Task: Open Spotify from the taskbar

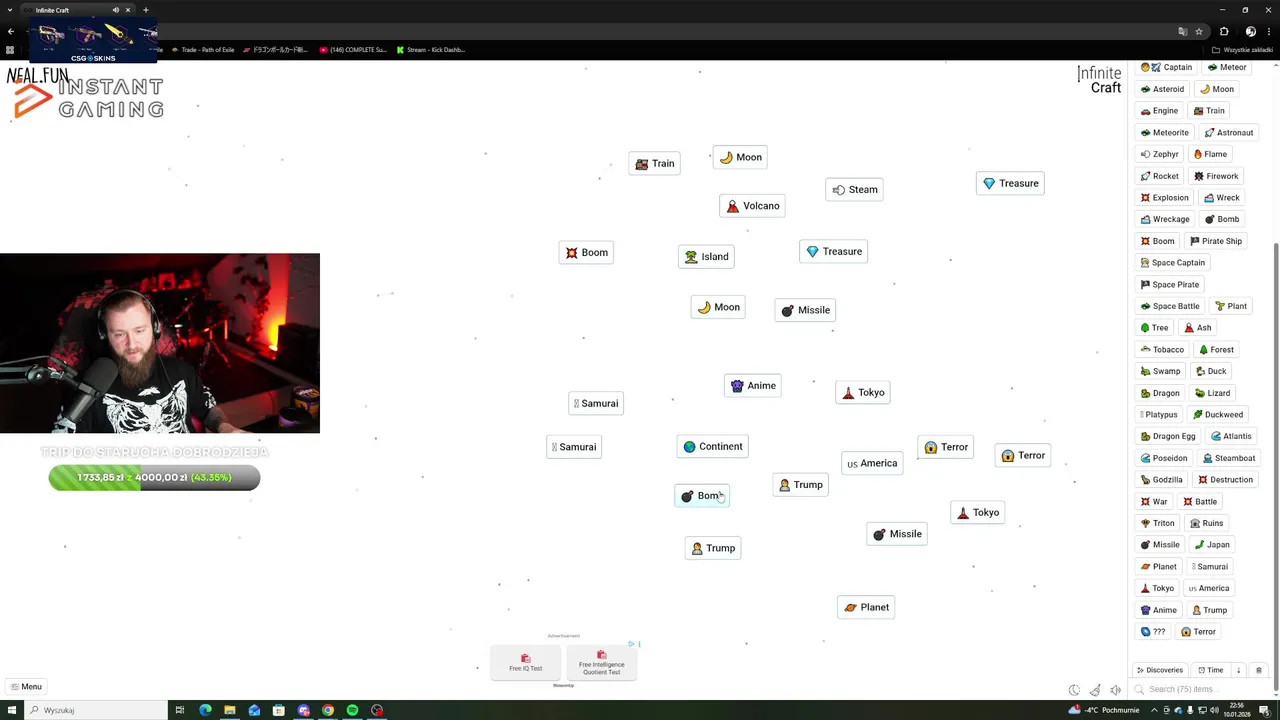Action: tap(352, 710)
